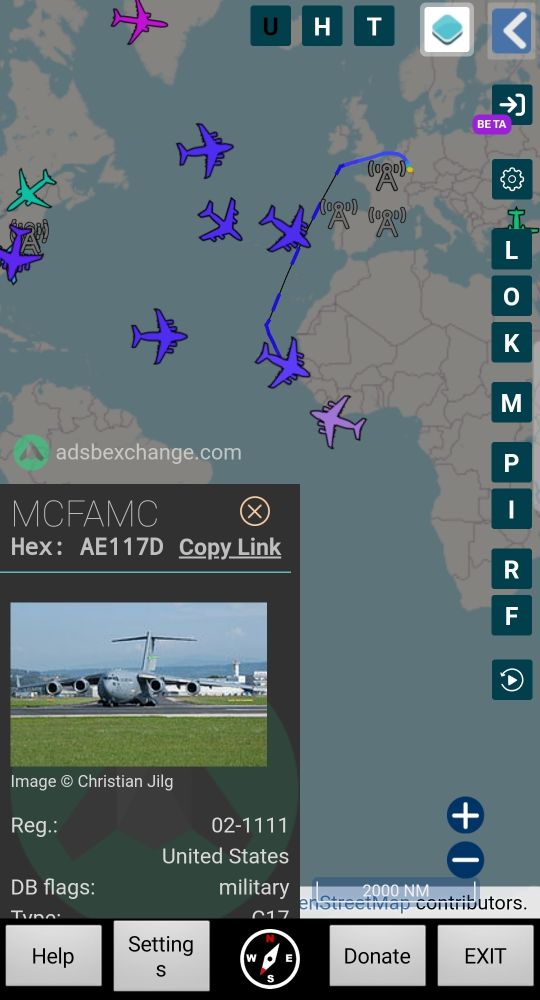Image resolution: width=540 pixels, height=1000 pixels.
Task: Click the Copy Link link
Action: pos(230,547)
